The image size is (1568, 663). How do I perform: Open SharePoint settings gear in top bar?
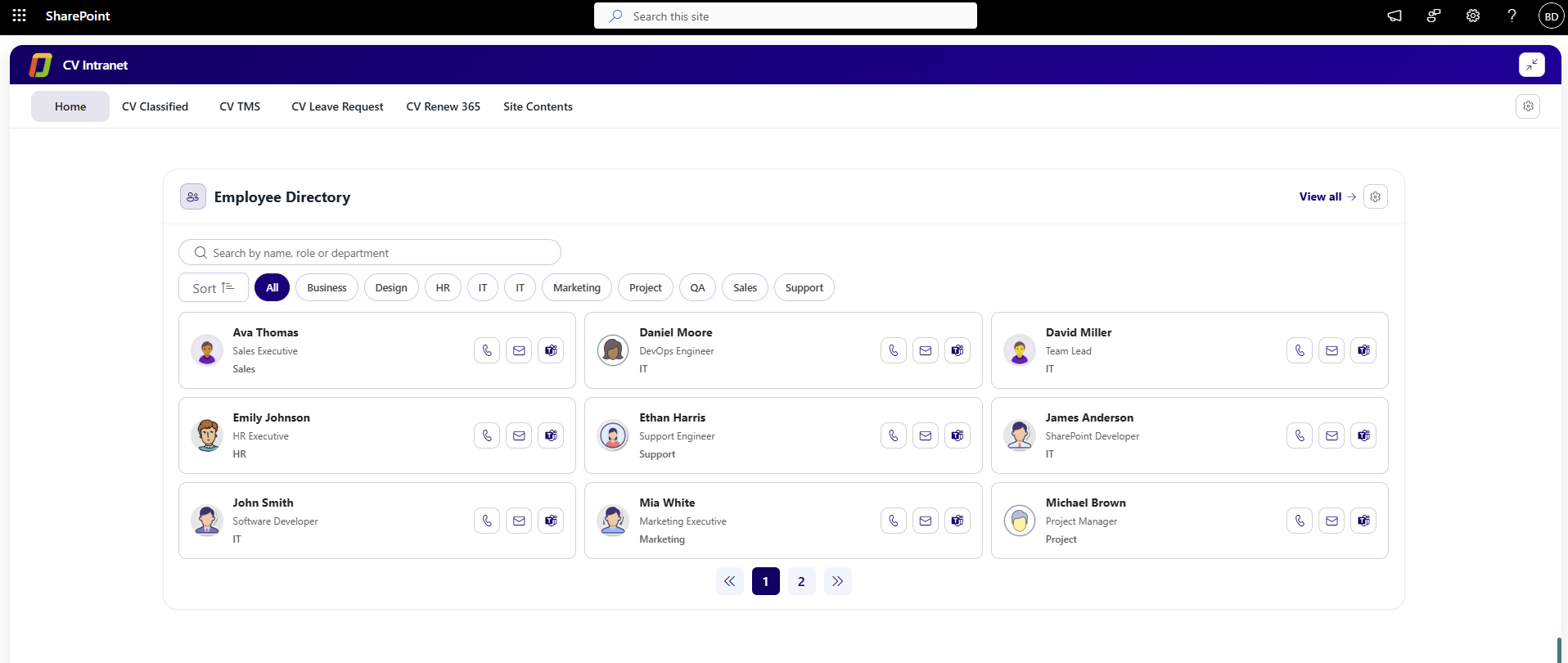1473,16
